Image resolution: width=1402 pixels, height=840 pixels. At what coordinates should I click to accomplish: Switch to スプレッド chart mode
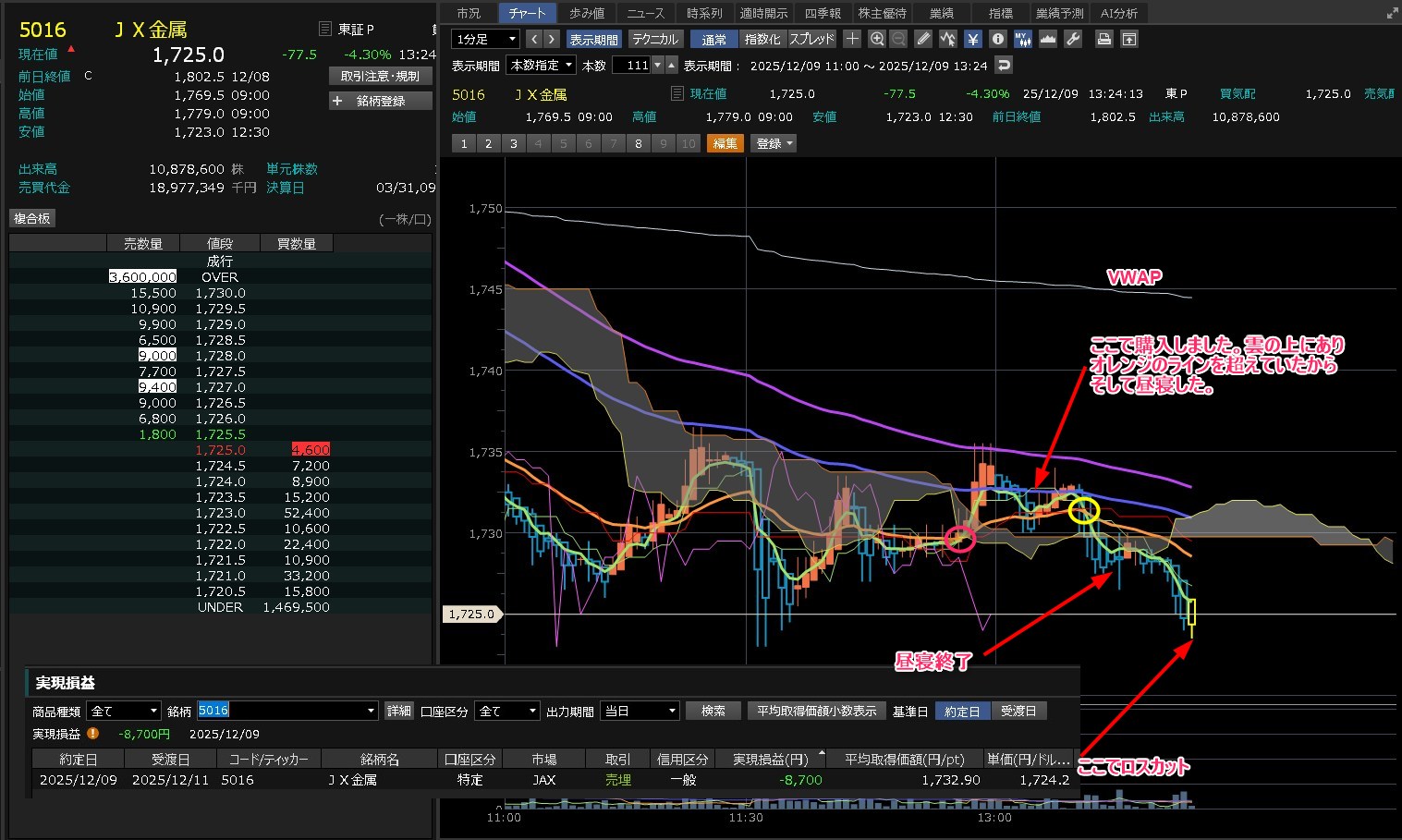tap(811, 39)
